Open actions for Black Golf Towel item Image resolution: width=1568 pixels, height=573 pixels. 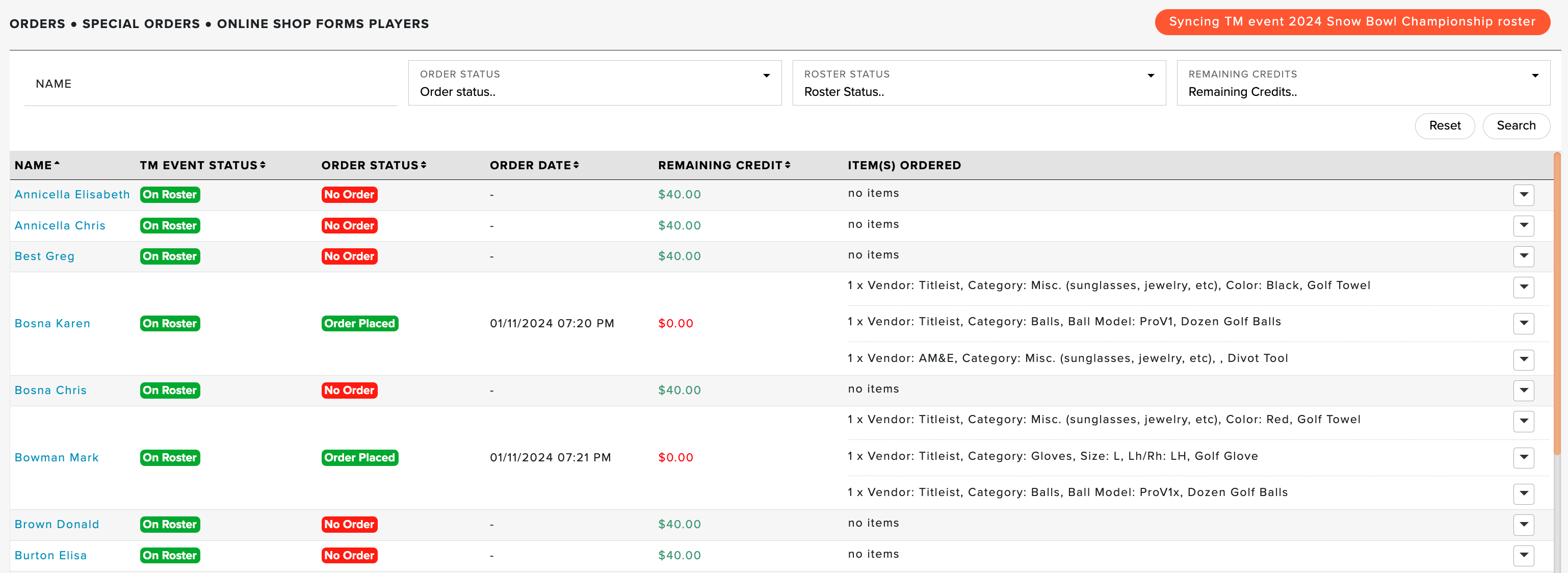tap(1524, 287)
